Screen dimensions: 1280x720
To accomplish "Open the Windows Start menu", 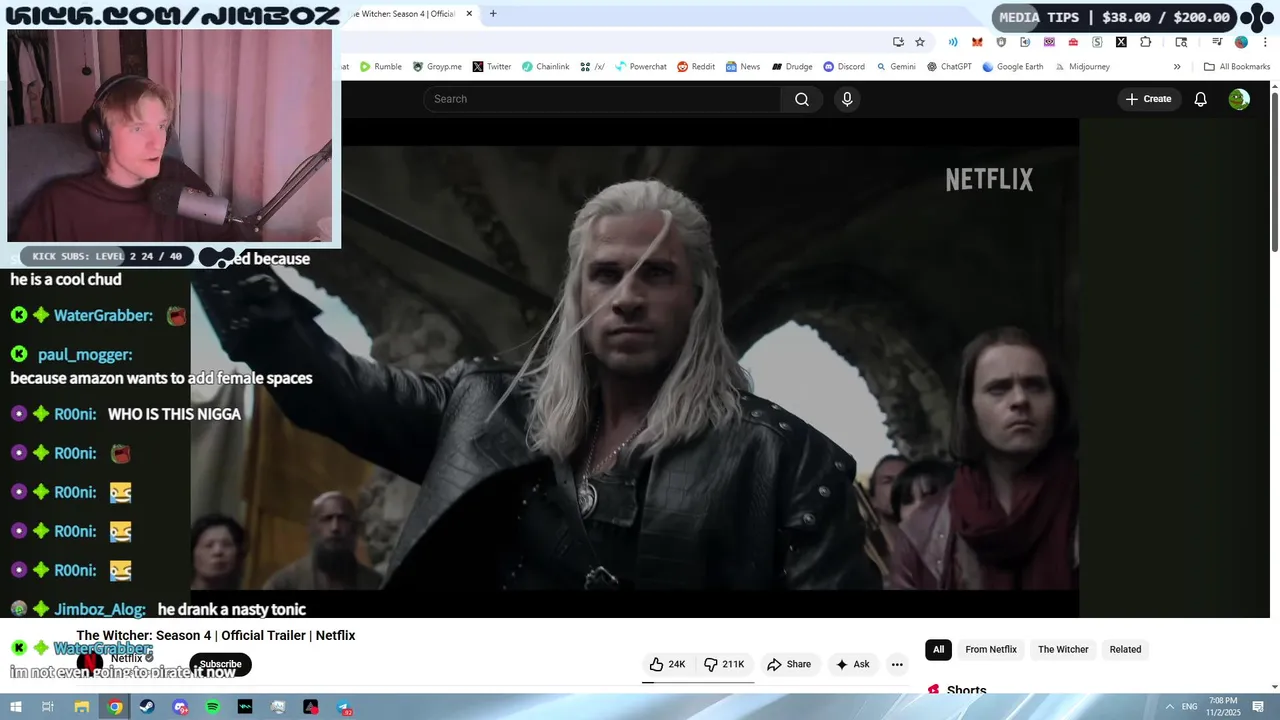I will pos(15,707).
